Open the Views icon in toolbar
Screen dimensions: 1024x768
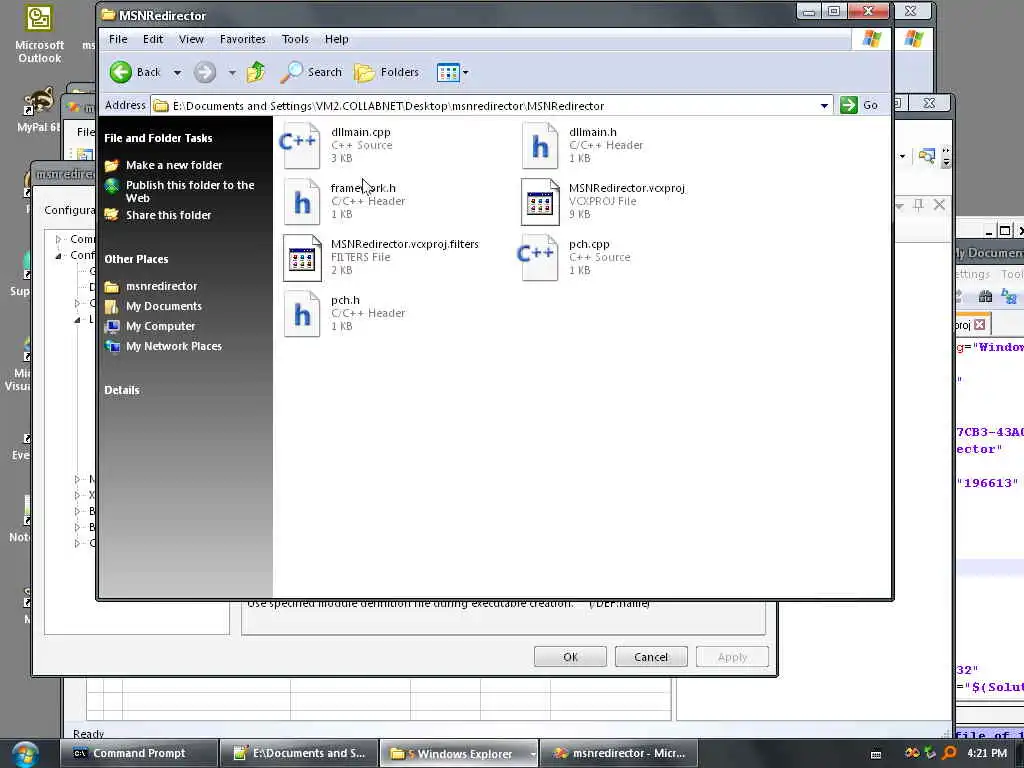click(x=448, y=72)
